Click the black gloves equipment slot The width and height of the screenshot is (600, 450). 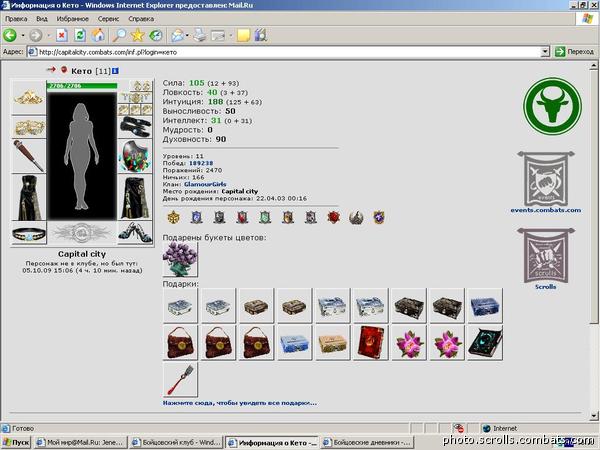pos(135,127)
